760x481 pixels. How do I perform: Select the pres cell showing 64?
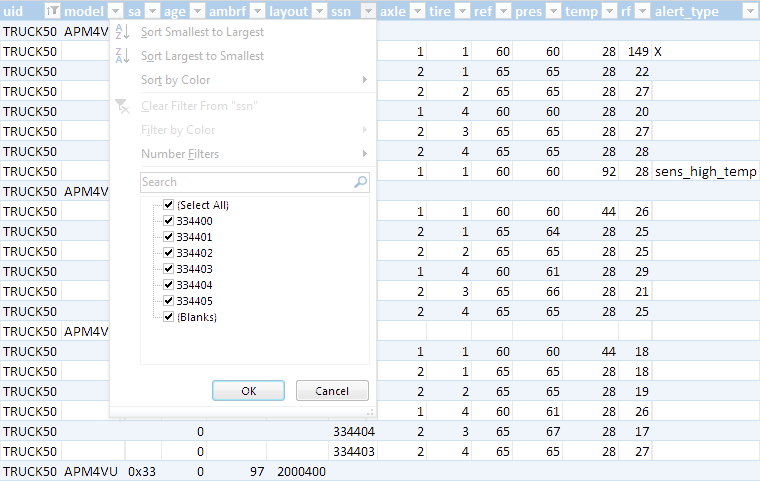pos(538,232)
